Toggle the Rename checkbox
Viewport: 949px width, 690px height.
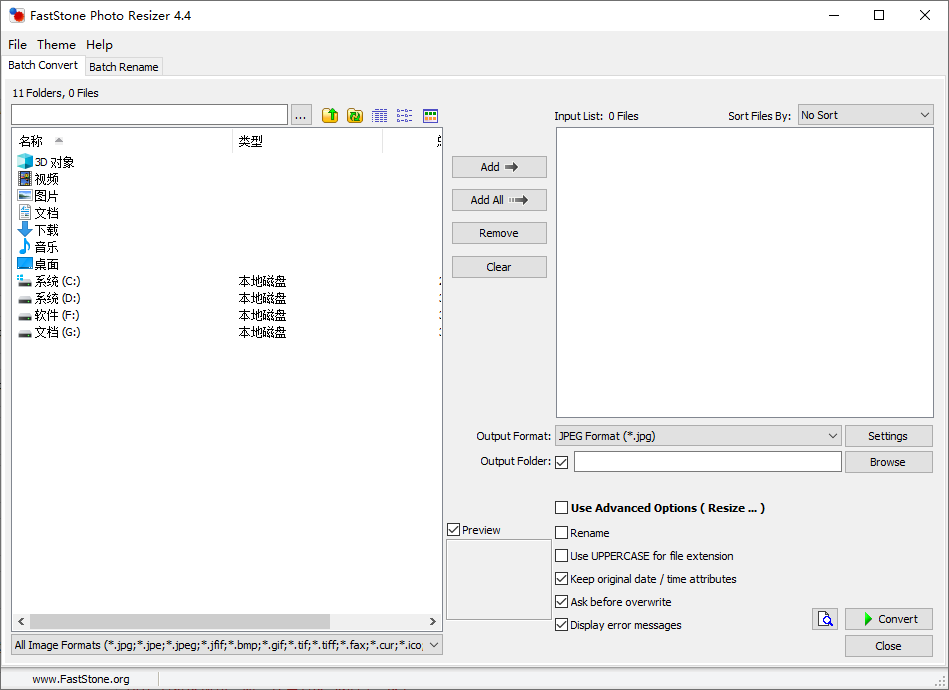pos(562,533)
